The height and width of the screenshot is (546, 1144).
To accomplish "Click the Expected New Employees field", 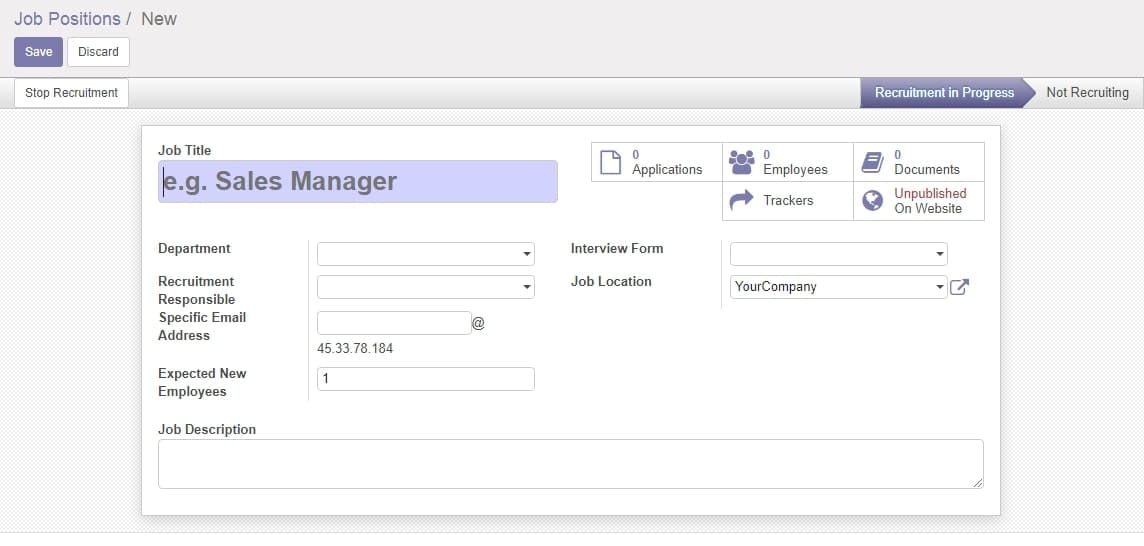I will click(x=425, y=379).
